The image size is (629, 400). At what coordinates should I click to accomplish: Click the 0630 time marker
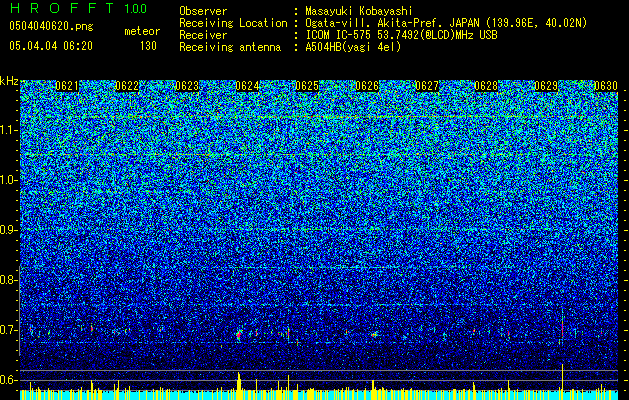[x=606, y=86]
